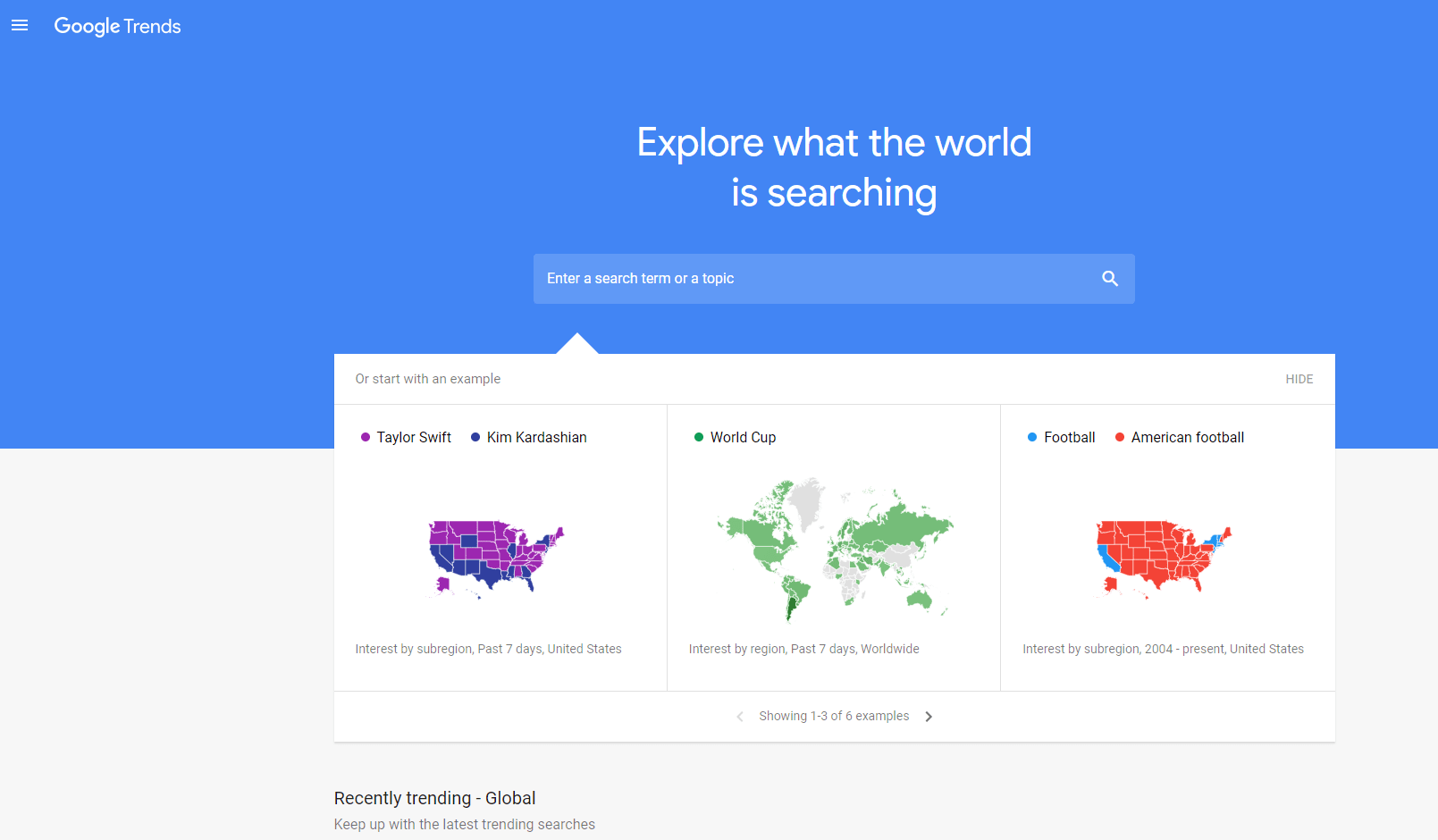Click 'Explore what the world is searching' headline
Screen dimensions: 1438x840
coord(835,168)
